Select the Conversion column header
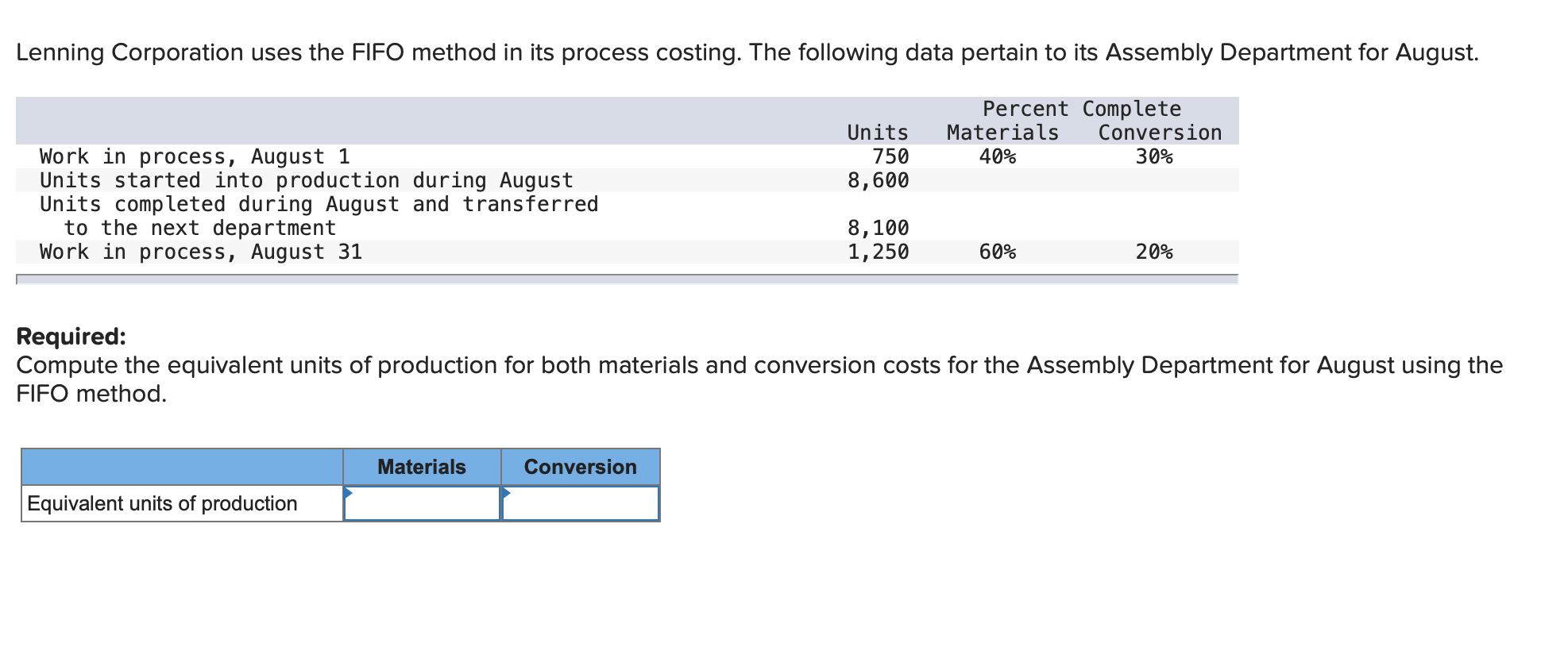 [x=580, y=467]
